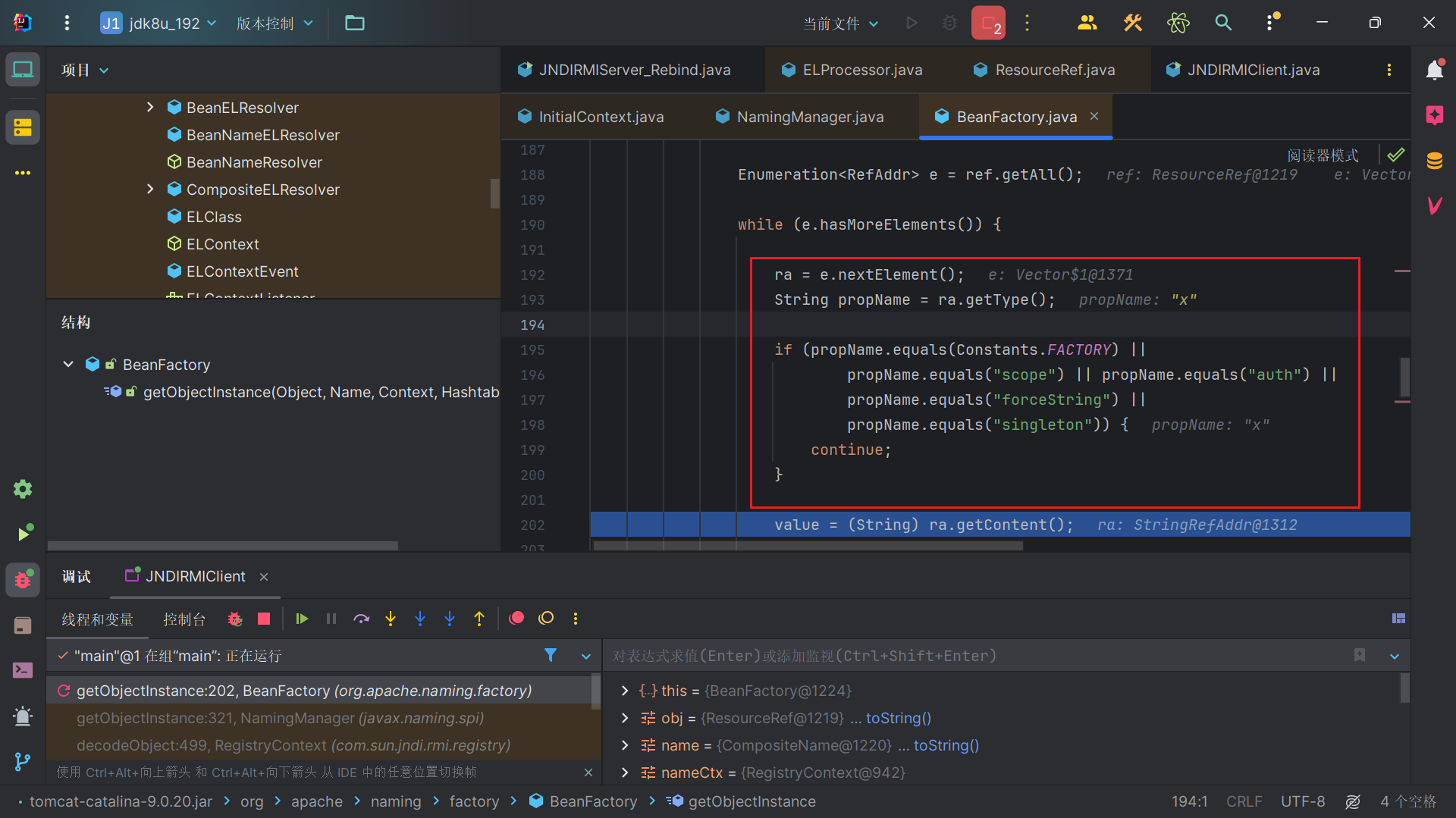Click the Resume Program debug icon
Screen dimensions: 1456x818
[x=302, y=619]
